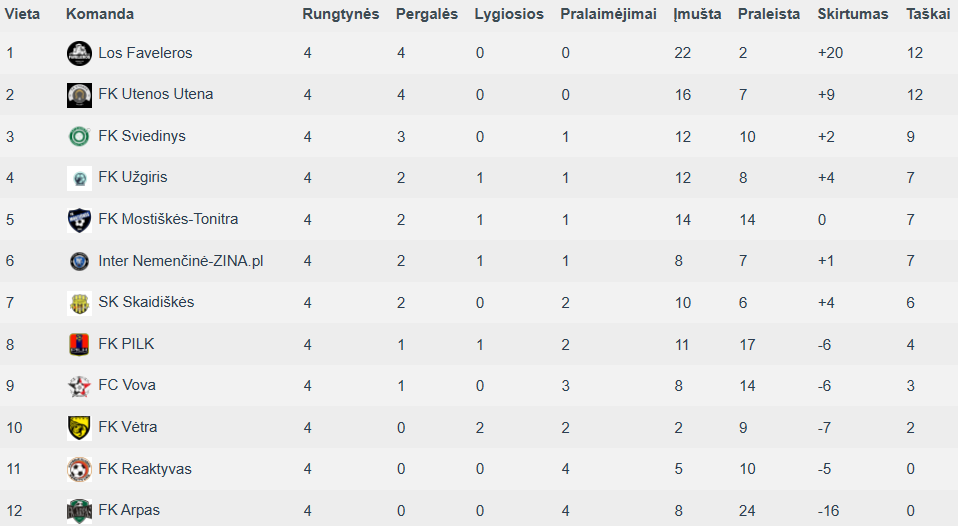
Task: Click the FK Sviedinys green logo
Action: coord(79,136)
